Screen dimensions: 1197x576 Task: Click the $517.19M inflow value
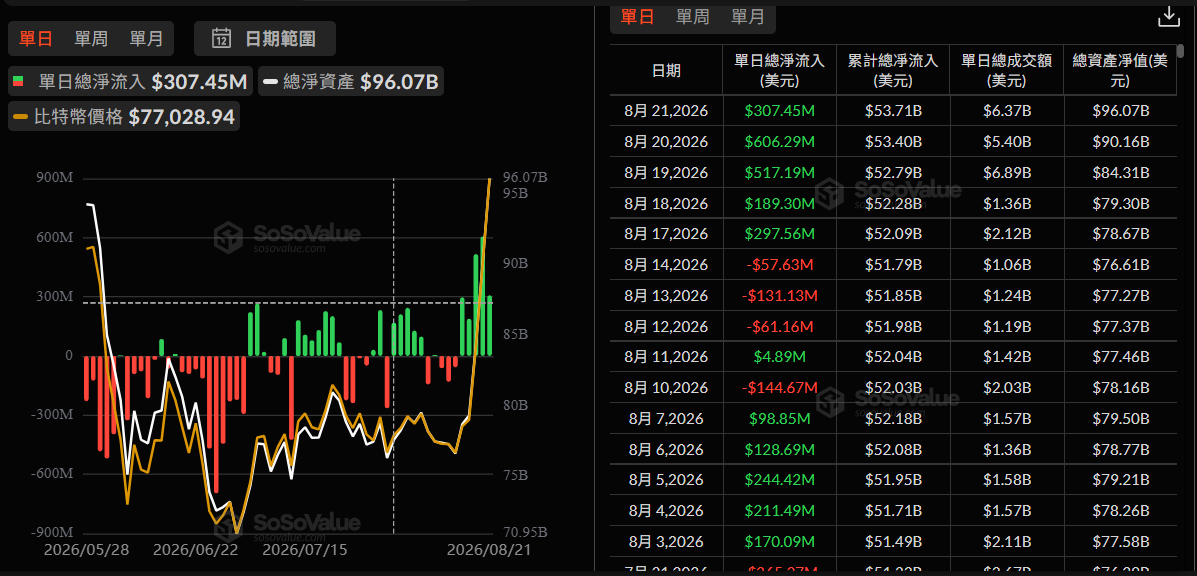tap(779, 172)
